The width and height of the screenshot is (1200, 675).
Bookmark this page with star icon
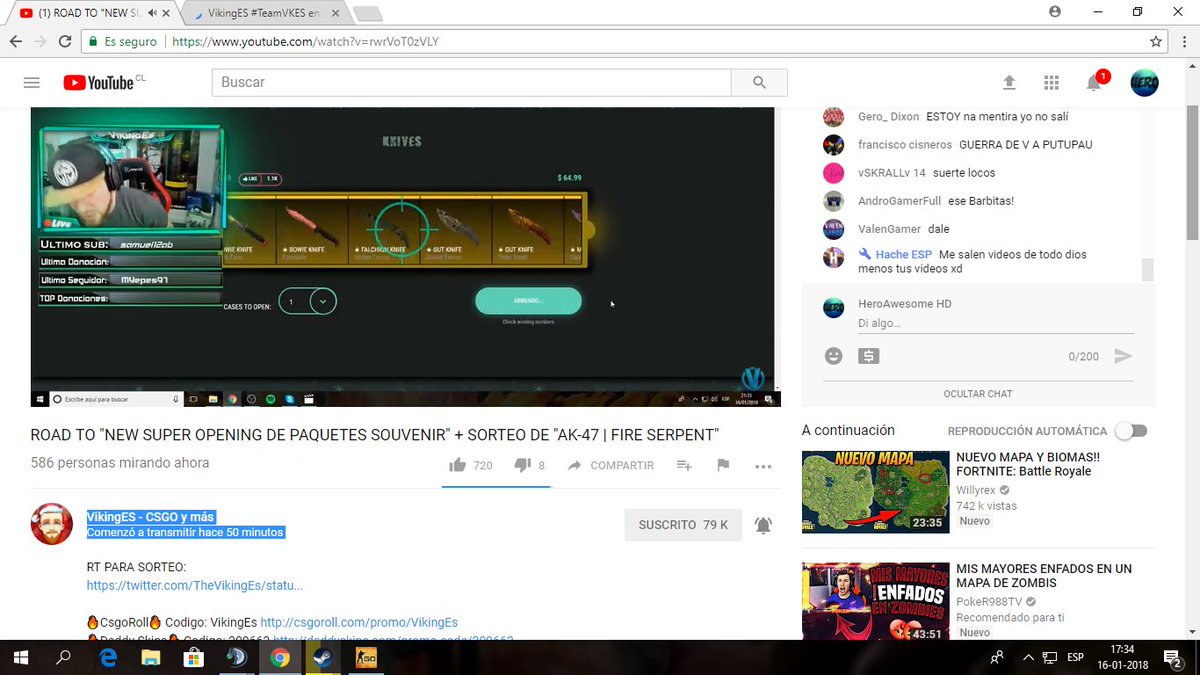tap(1156, 42)
